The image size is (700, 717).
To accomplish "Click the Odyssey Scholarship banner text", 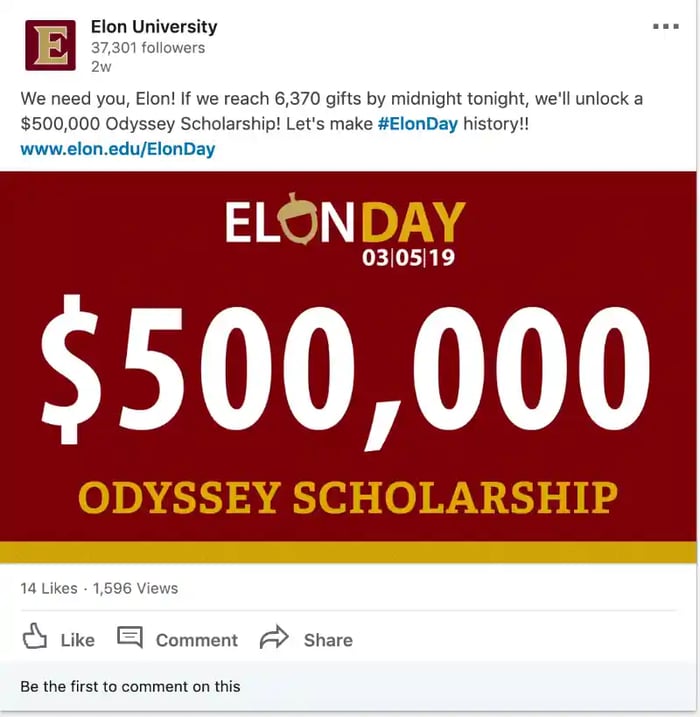I will pos(346,496).
